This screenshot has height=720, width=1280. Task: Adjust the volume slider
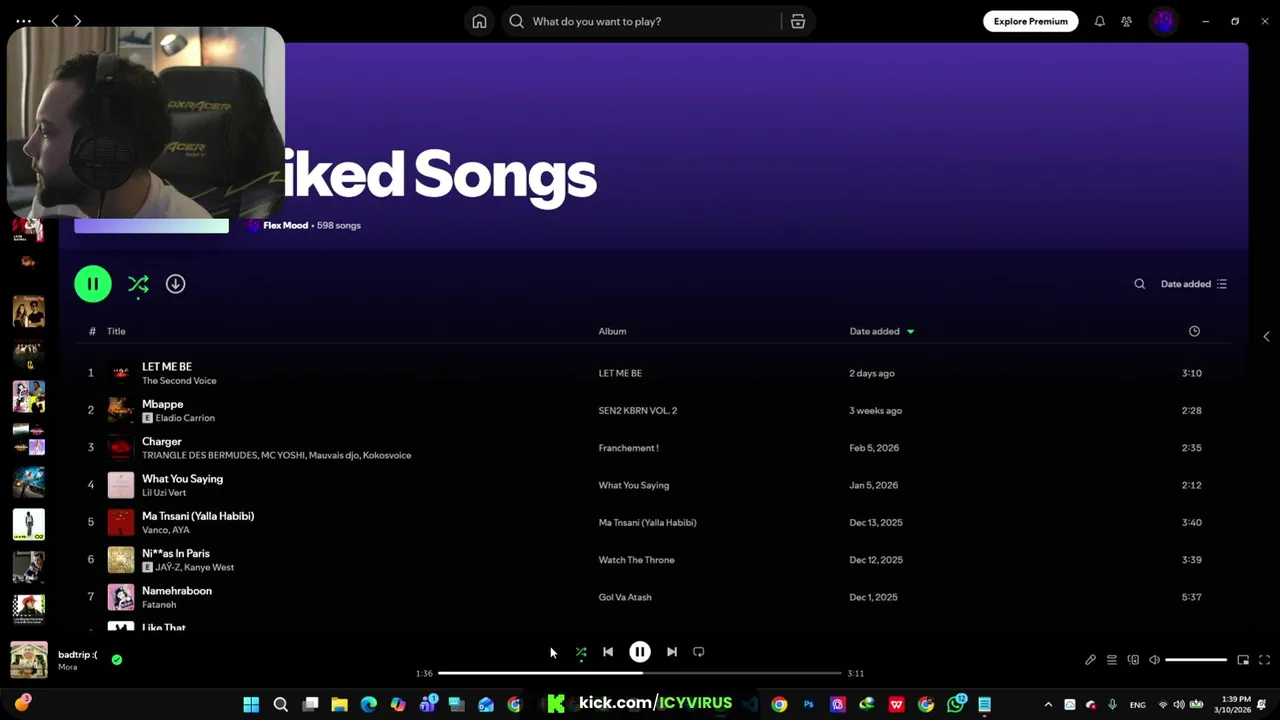tap(1196, 660)
